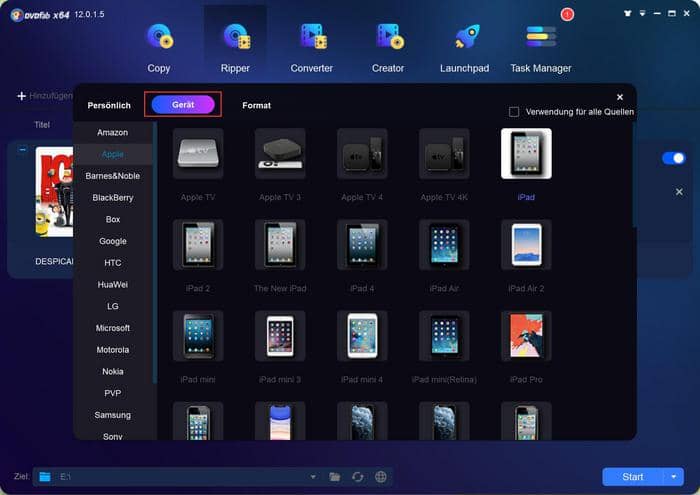Select PVP in the brand list

click(112, 393)
